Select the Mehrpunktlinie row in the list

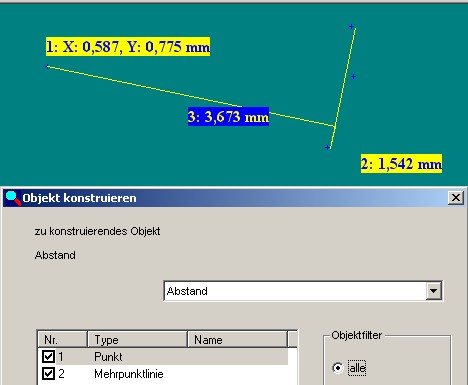coord(163,374)
